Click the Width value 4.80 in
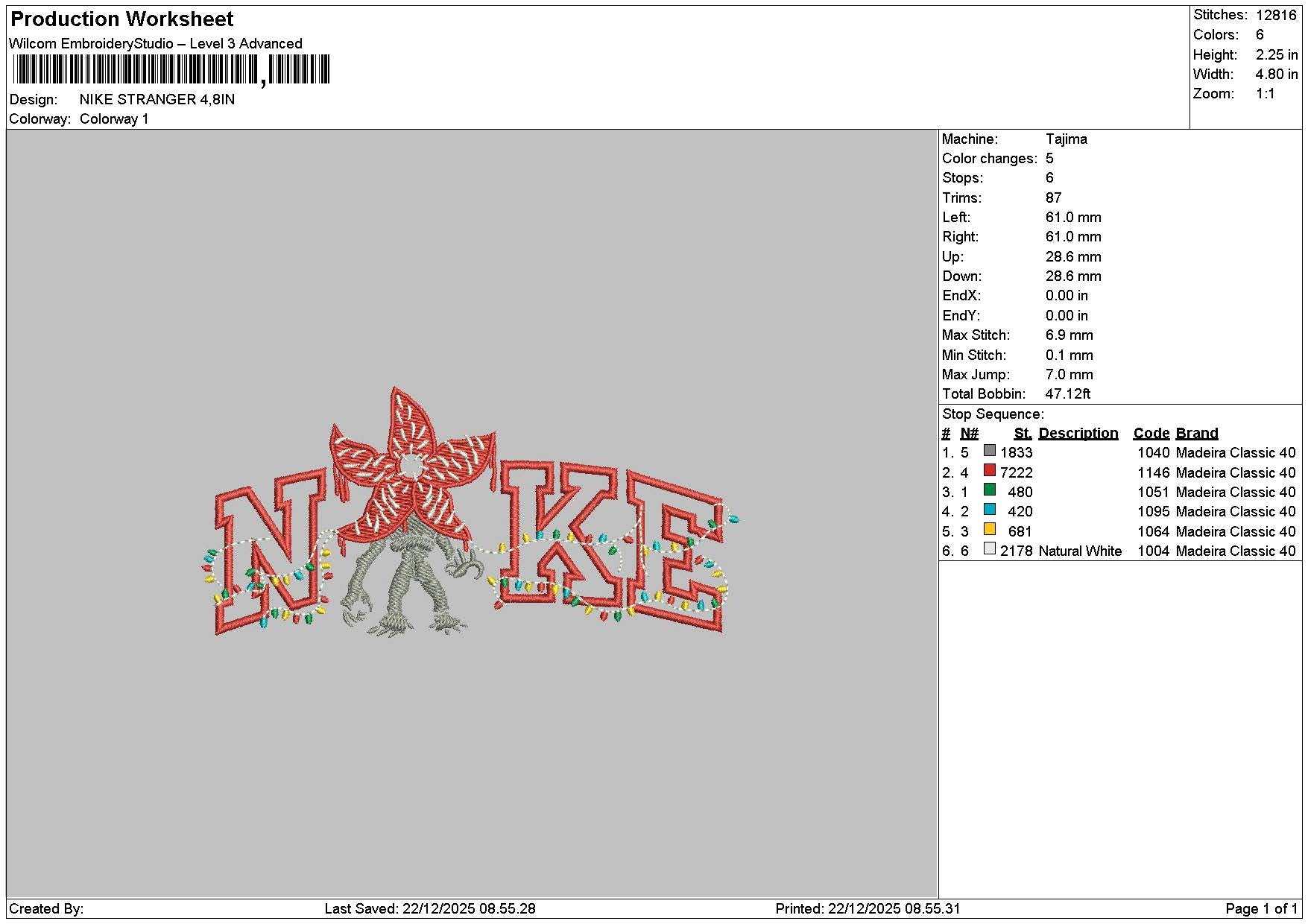Viewport: 1308px width, 924px height. click(x=1276, y=75)
